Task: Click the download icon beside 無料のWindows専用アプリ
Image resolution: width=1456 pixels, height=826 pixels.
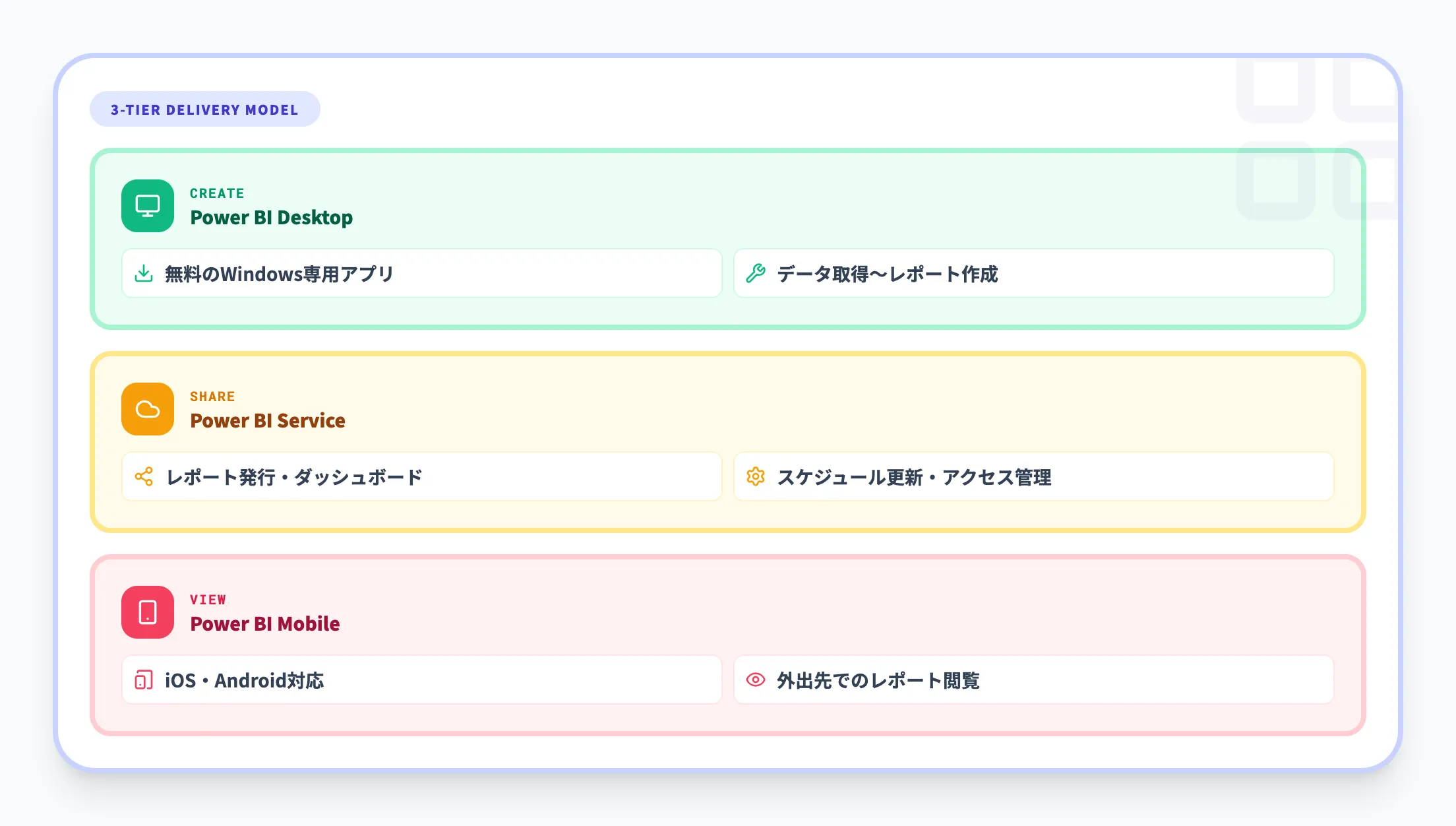Action: (x=144, y=273)
